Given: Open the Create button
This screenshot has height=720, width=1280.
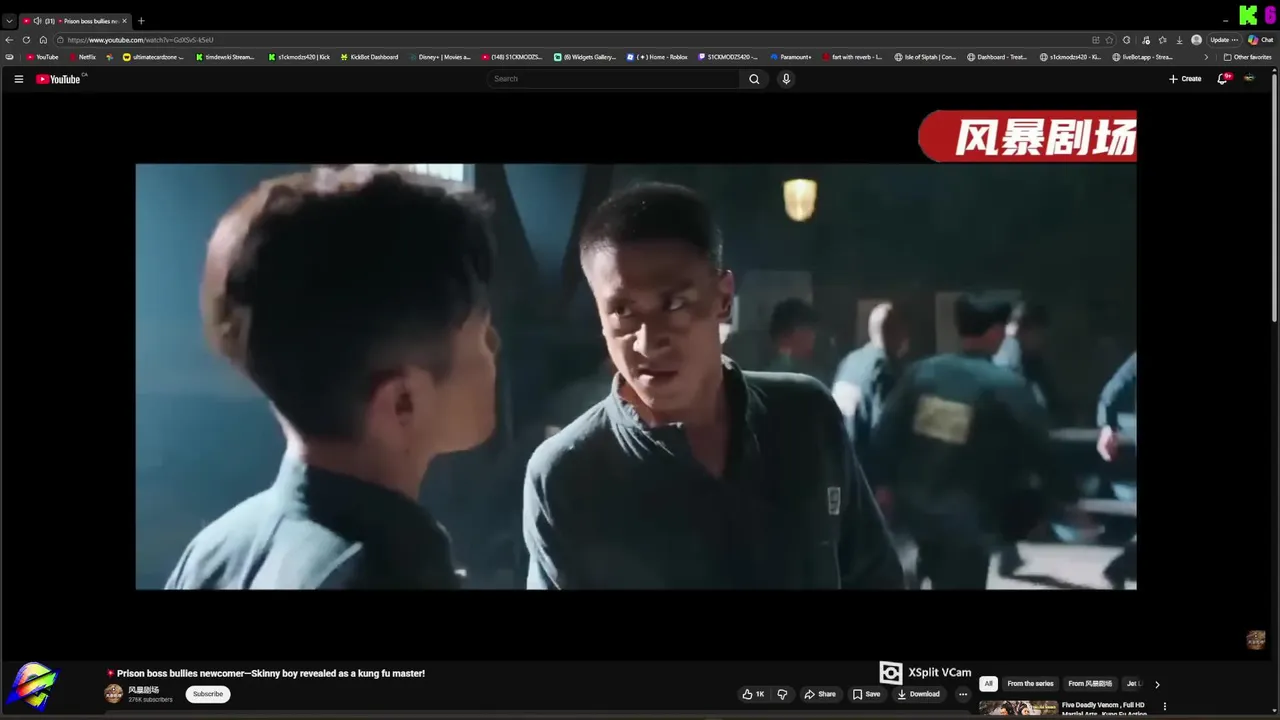Looking at the screenshot, I should point(1185,79).
